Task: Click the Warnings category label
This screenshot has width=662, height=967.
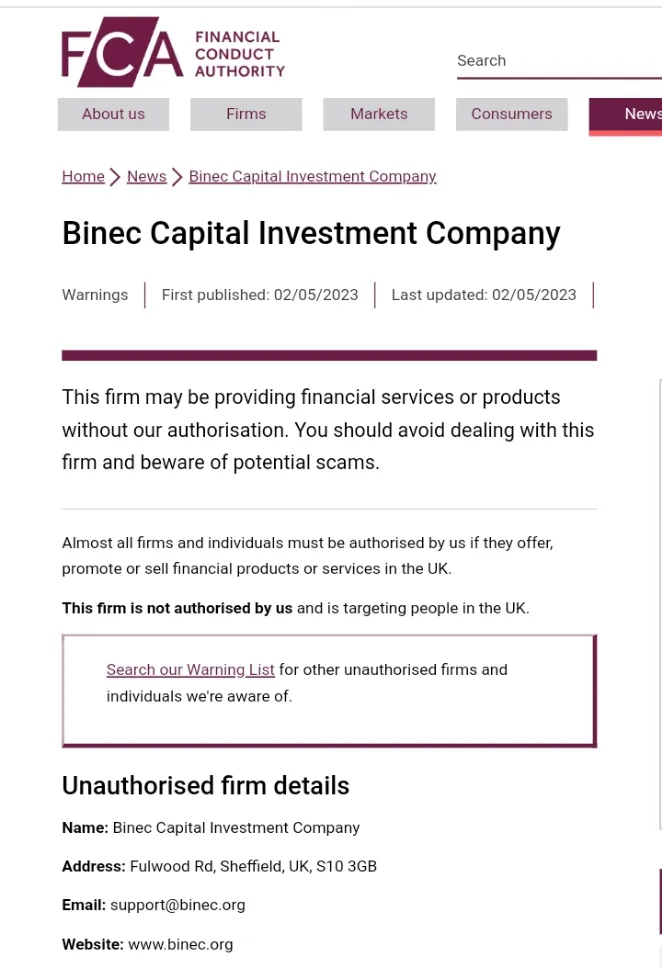Action: pos(95,295)
